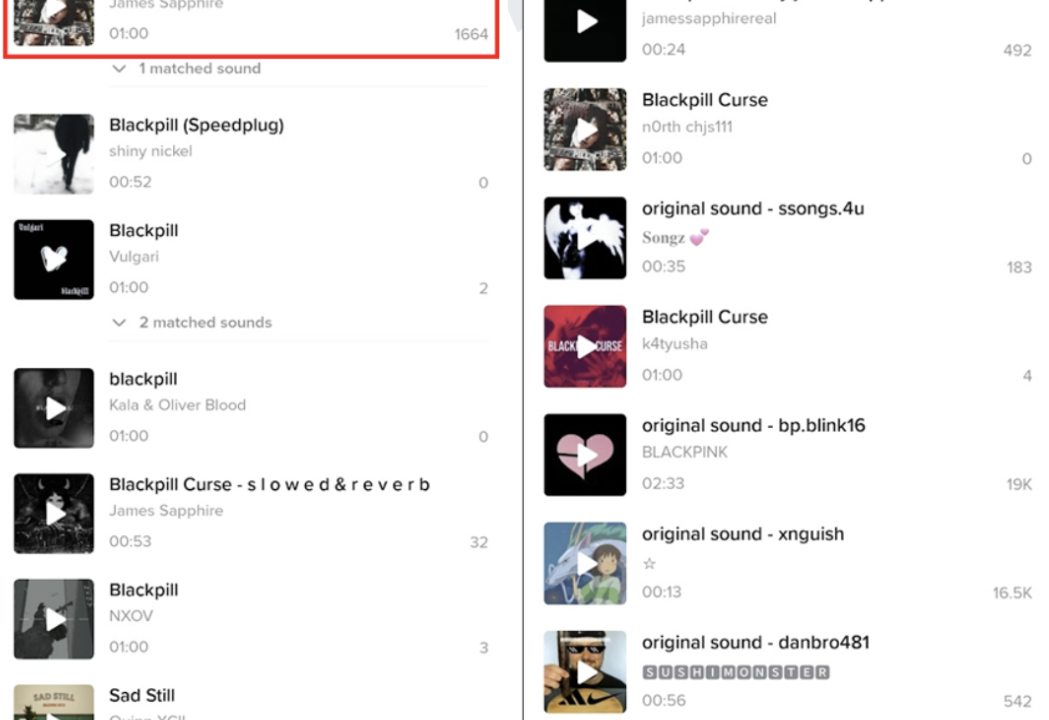Play Blackpill Curse slowed & reverb sound
Image resolution: width=1049 pixels, height=720 pixels.
pyautogui.click(x=54, y=514)
